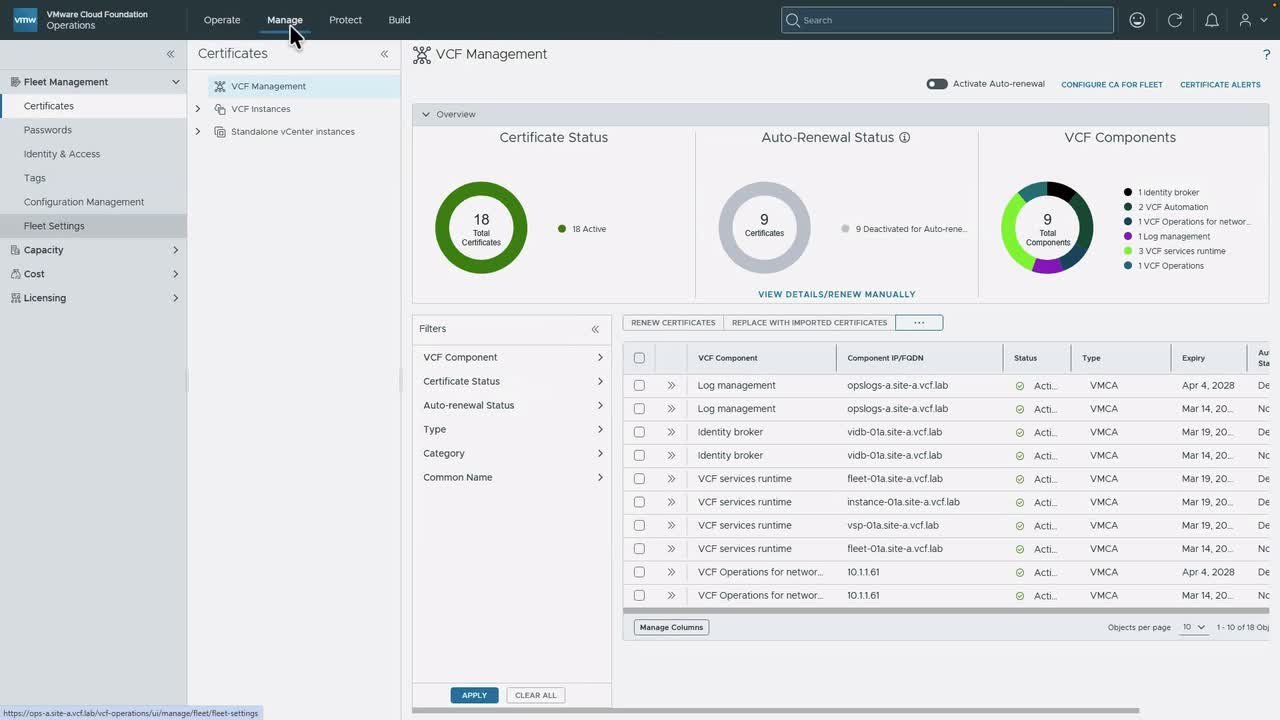The image size is (1280, 720).
Task: Open the feedback smiley icon
Action: 1137,20
